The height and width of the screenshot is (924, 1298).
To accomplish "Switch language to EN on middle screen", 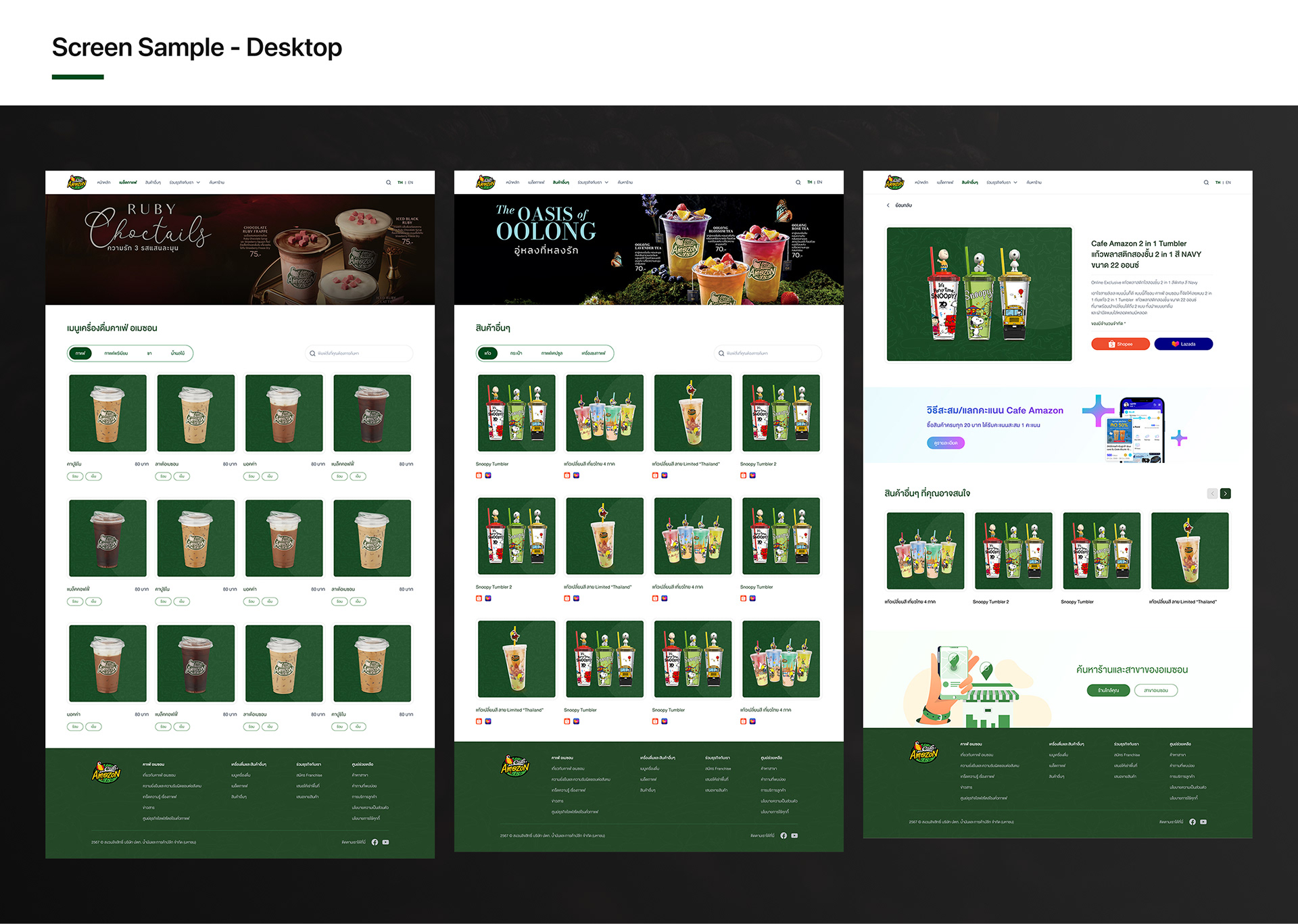I will (819, 183).
